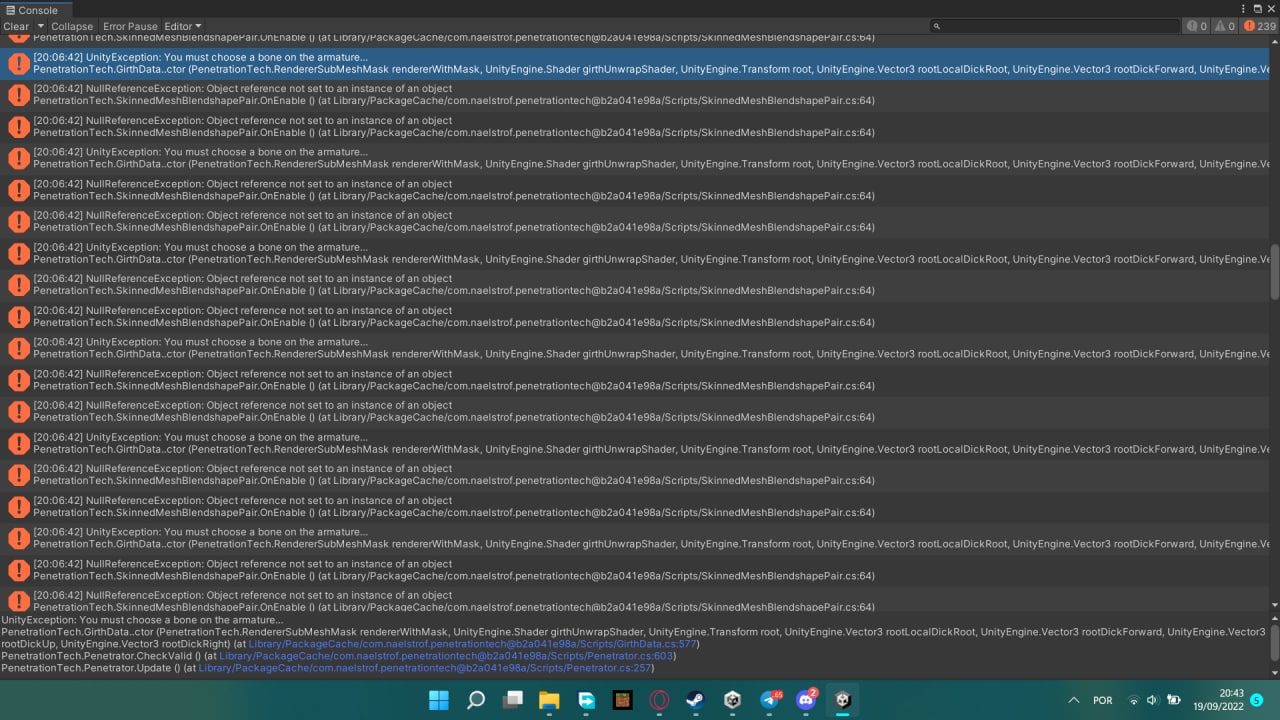Open Discord showing 2 notifications
Image resolution: width=1280 pixels, height=720 pixels.
(806, 700)
